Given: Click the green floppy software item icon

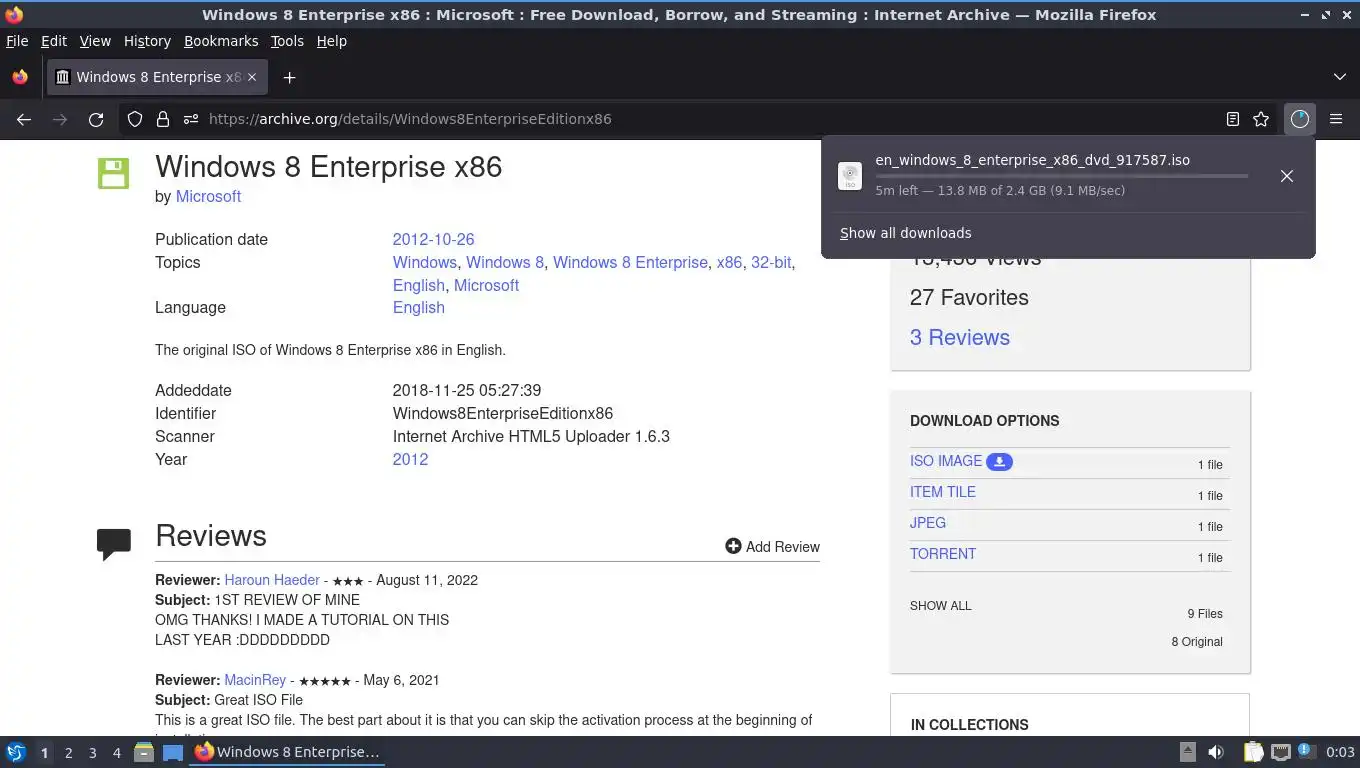Looking at the screenshot, I should tap(113, 173).
